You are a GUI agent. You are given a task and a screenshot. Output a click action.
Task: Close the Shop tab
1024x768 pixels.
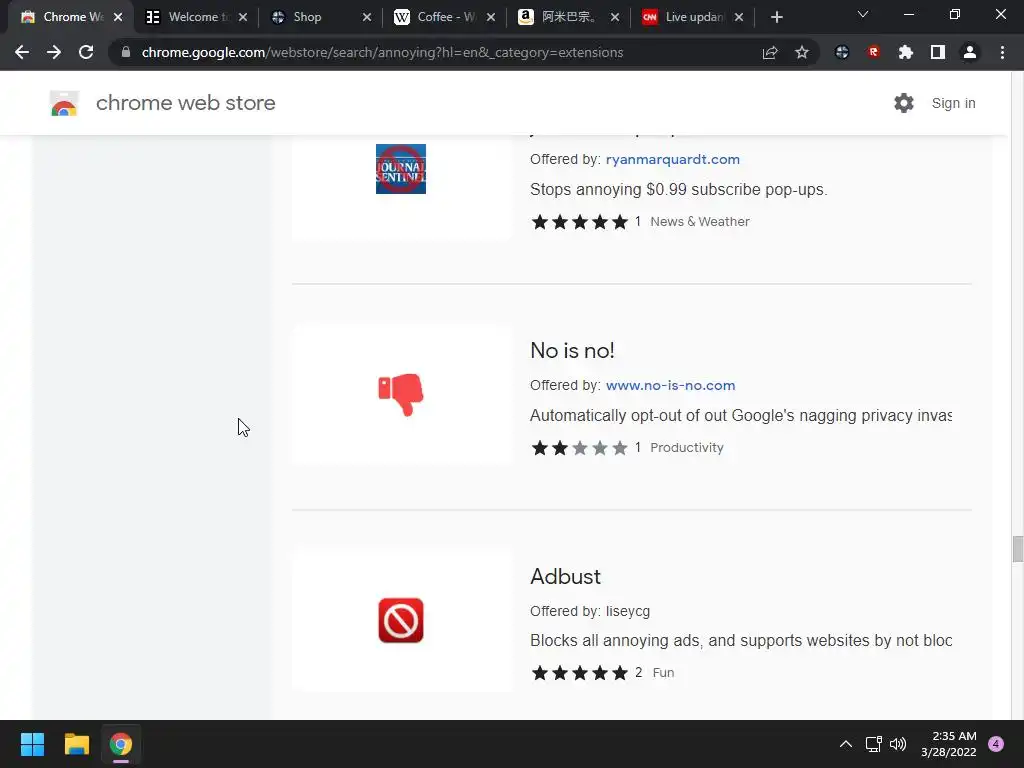pyautogui.click(x=367, y=17)
